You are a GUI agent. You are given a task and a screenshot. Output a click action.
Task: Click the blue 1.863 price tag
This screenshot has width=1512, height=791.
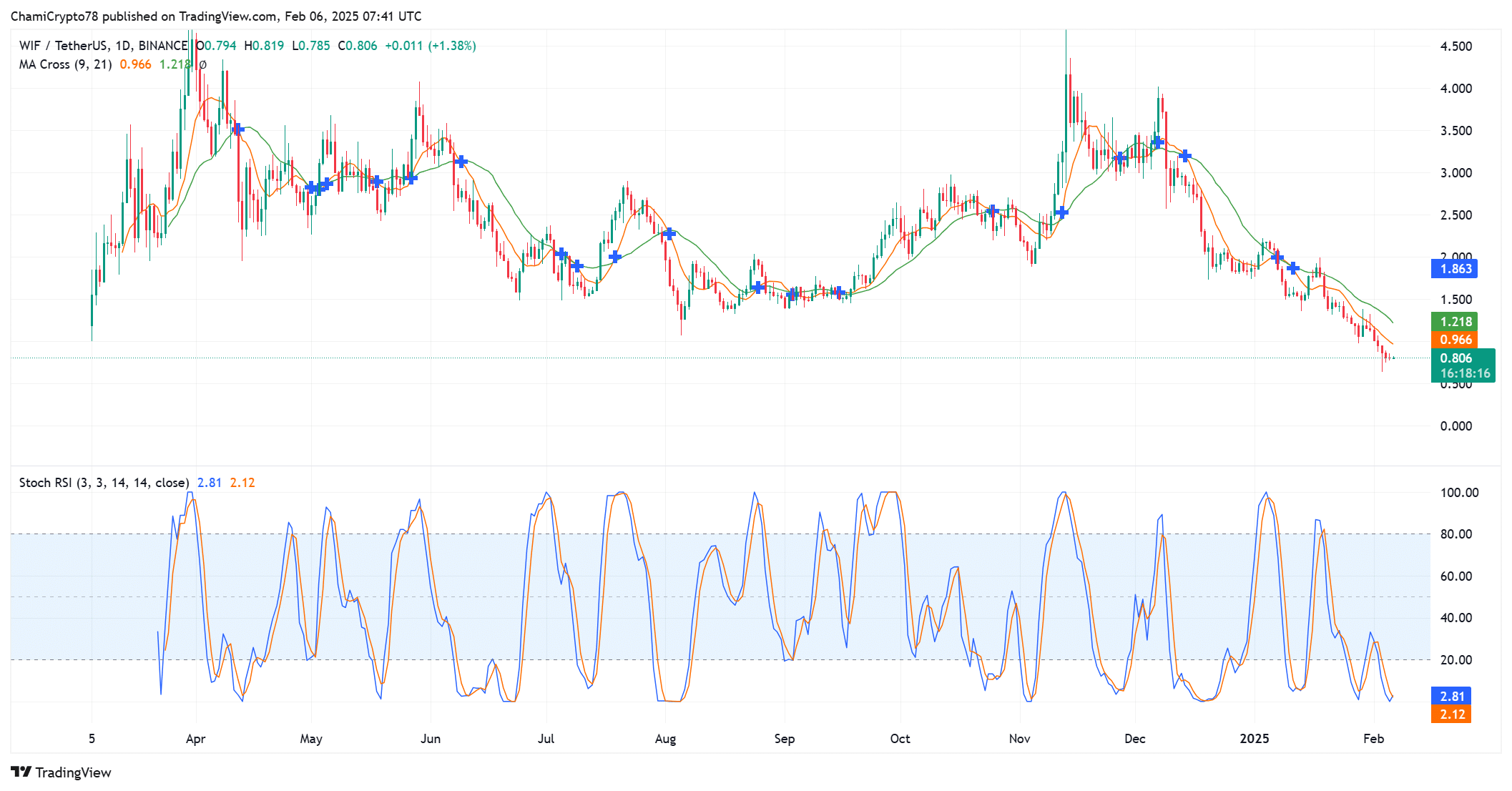pyautogui.click(x=1454, y=269)
